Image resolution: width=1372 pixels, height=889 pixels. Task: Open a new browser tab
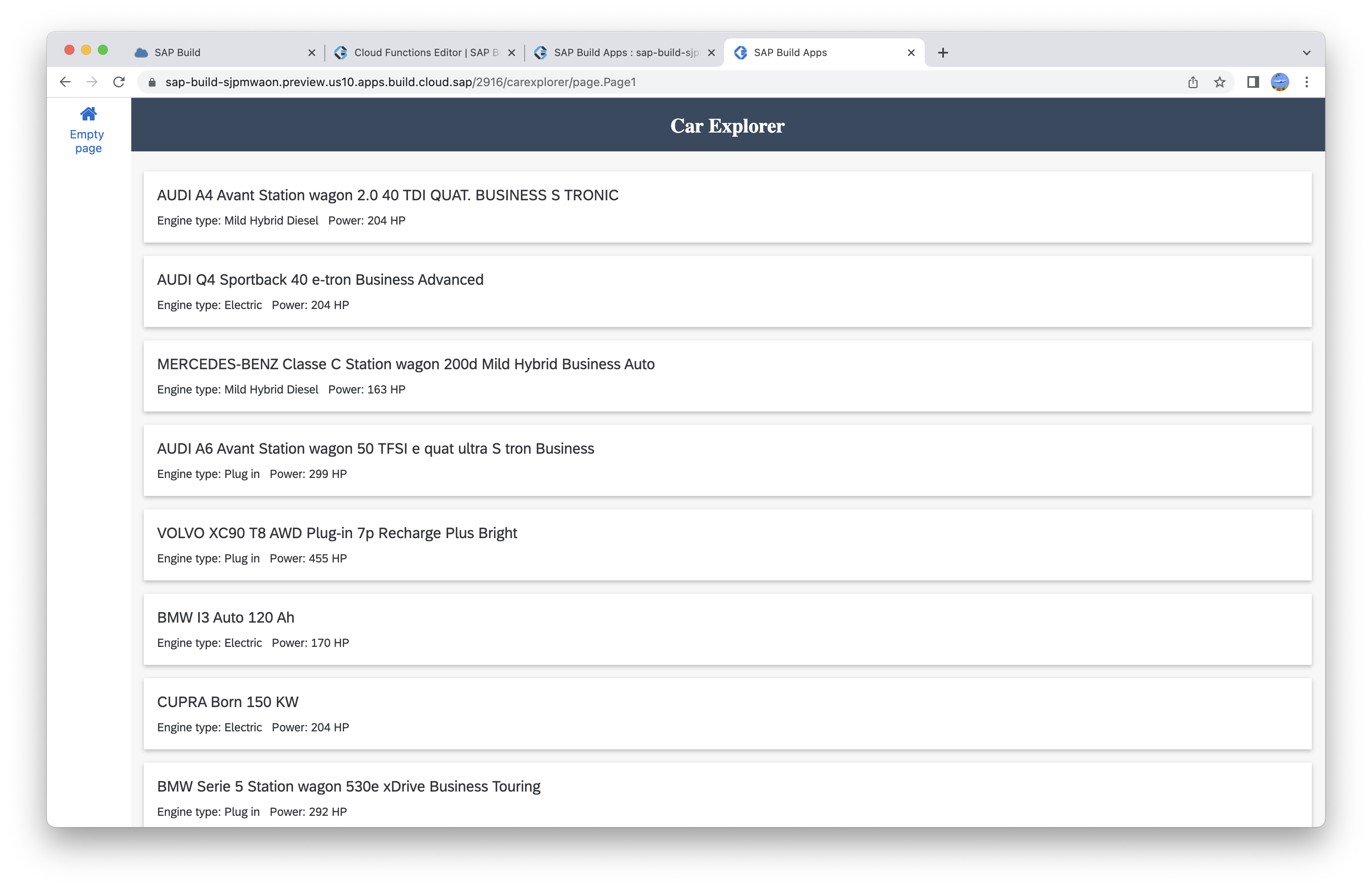coord(943,52)
